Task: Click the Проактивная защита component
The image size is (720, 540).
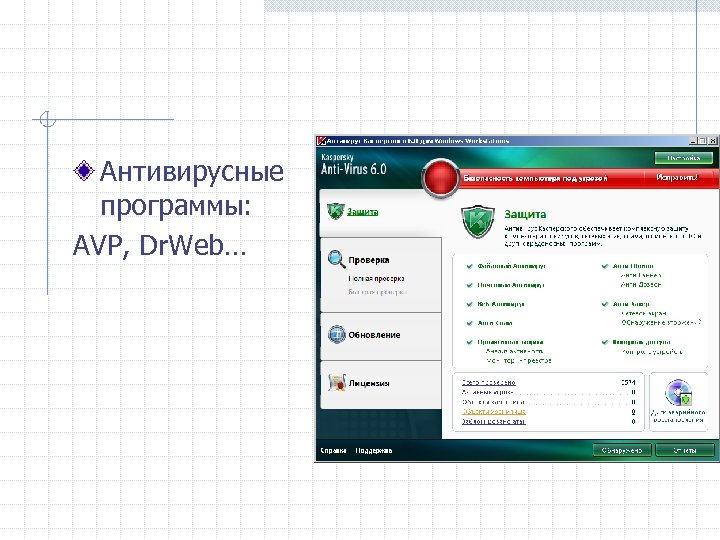Action: (x=510, y=342)
